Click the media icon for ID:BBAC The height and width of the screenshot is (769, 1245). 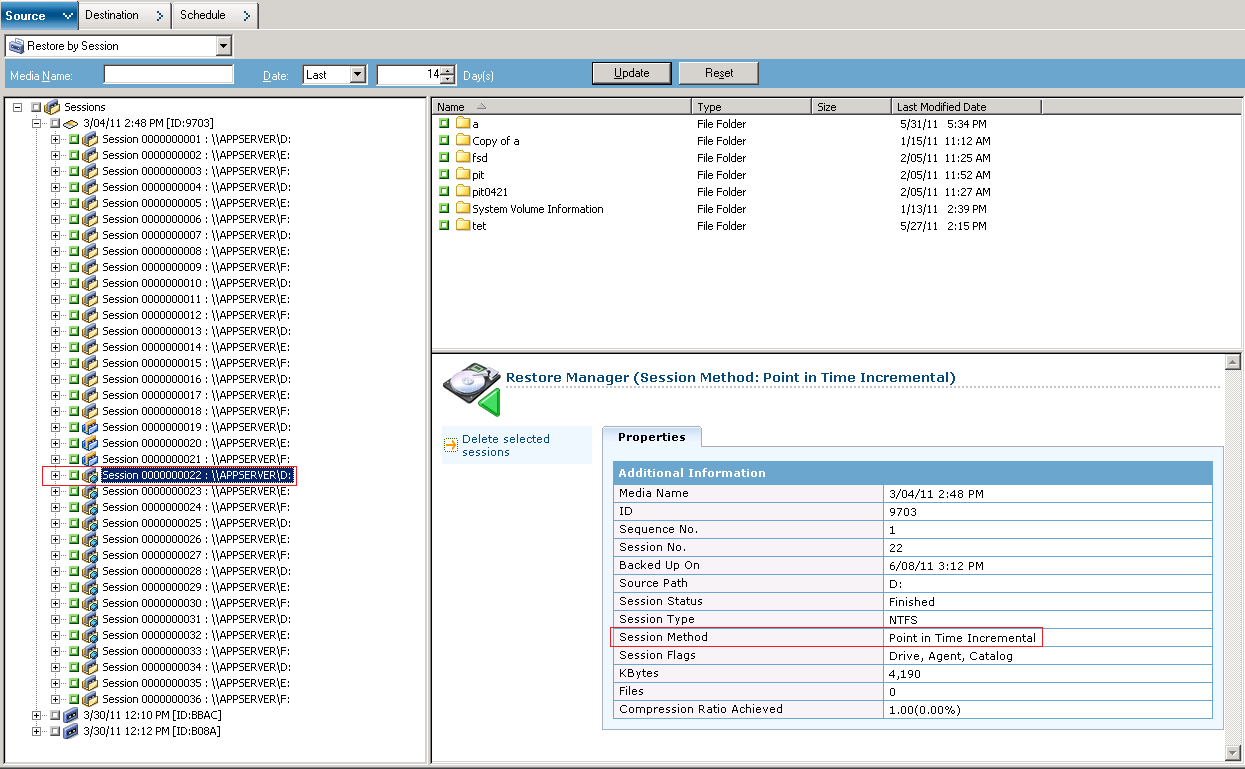(x=71, y=715)
